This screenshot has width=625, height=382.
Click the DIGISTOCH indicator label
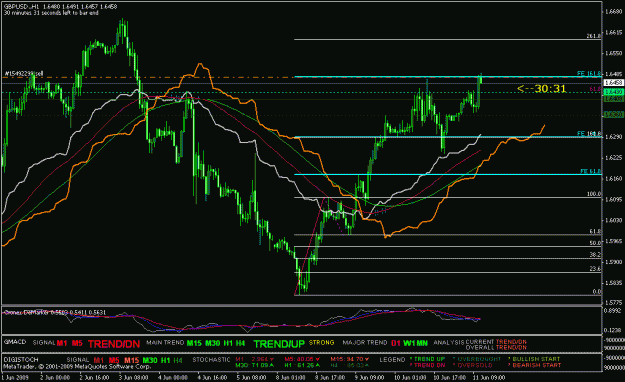(20, 359)
